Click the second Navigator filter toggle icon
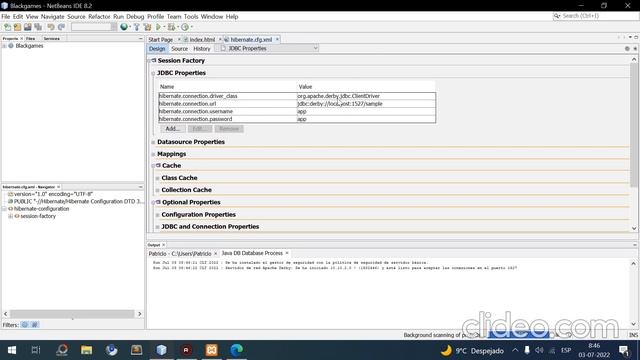The height and width of the screenshot is (360, 640). pos(34,325)
